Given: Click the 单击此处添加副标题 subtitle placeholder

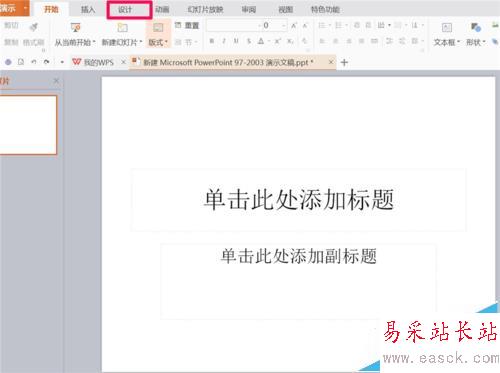Looking at the screenshot, I should (299, 281).
